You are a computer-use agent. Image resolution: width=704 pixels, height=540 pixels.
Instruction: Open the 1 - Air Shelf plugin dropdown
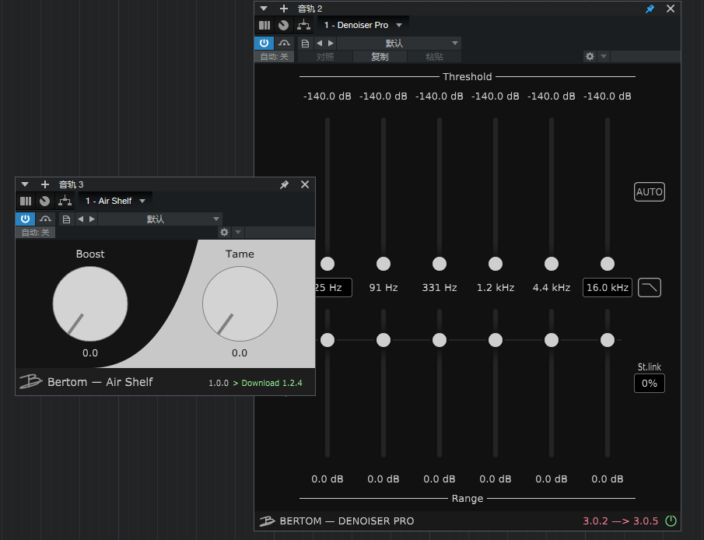tap(115, 201)
